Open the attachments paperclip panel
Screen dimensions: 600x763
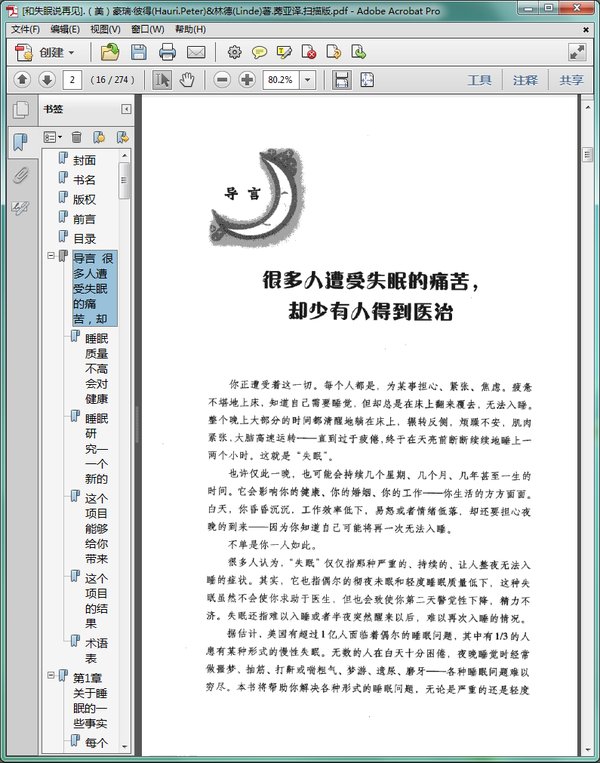(20, 175)
